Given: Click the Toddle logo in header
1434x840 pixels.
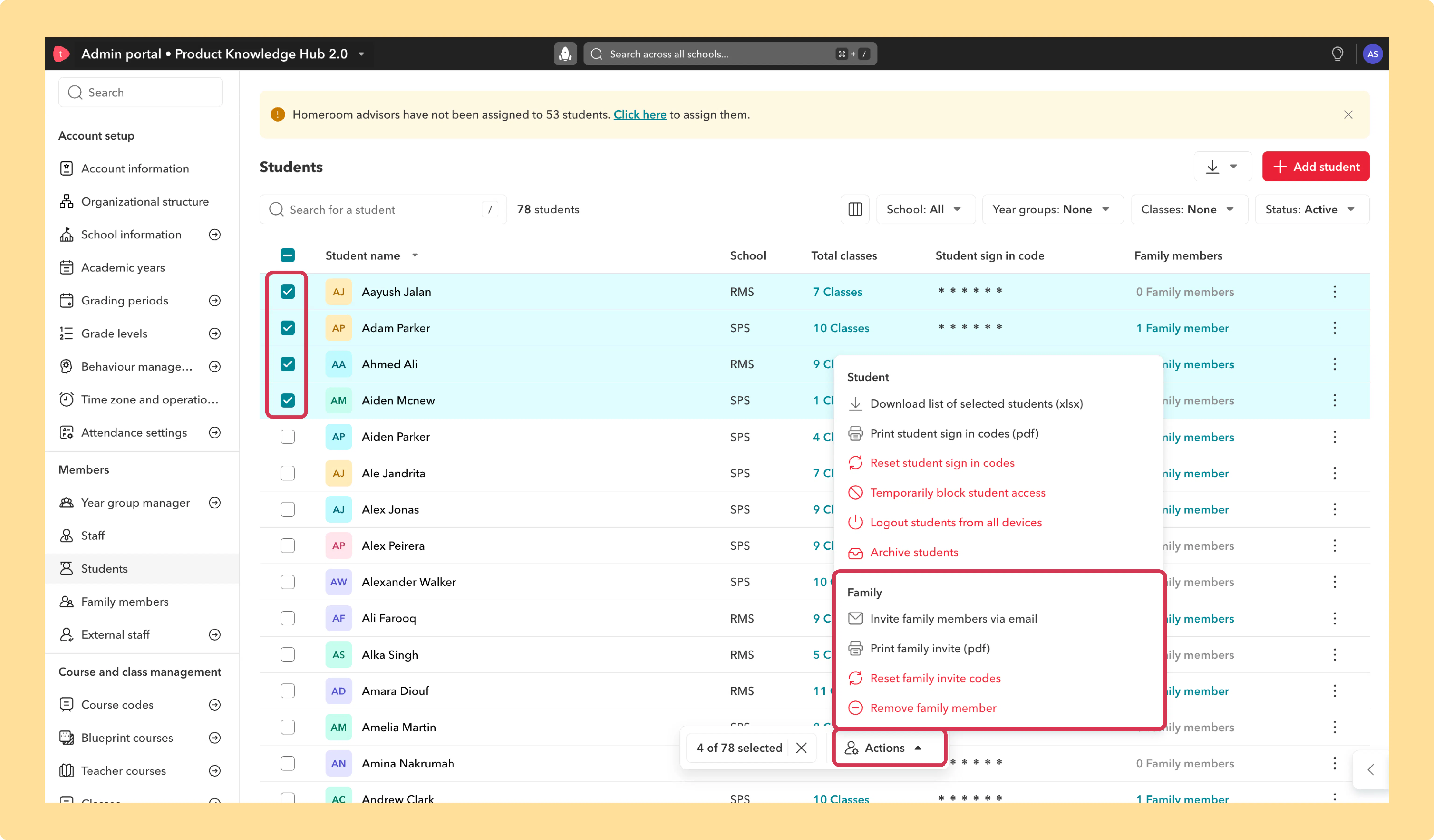Looking at the screenshot, I should click(61, 54).
